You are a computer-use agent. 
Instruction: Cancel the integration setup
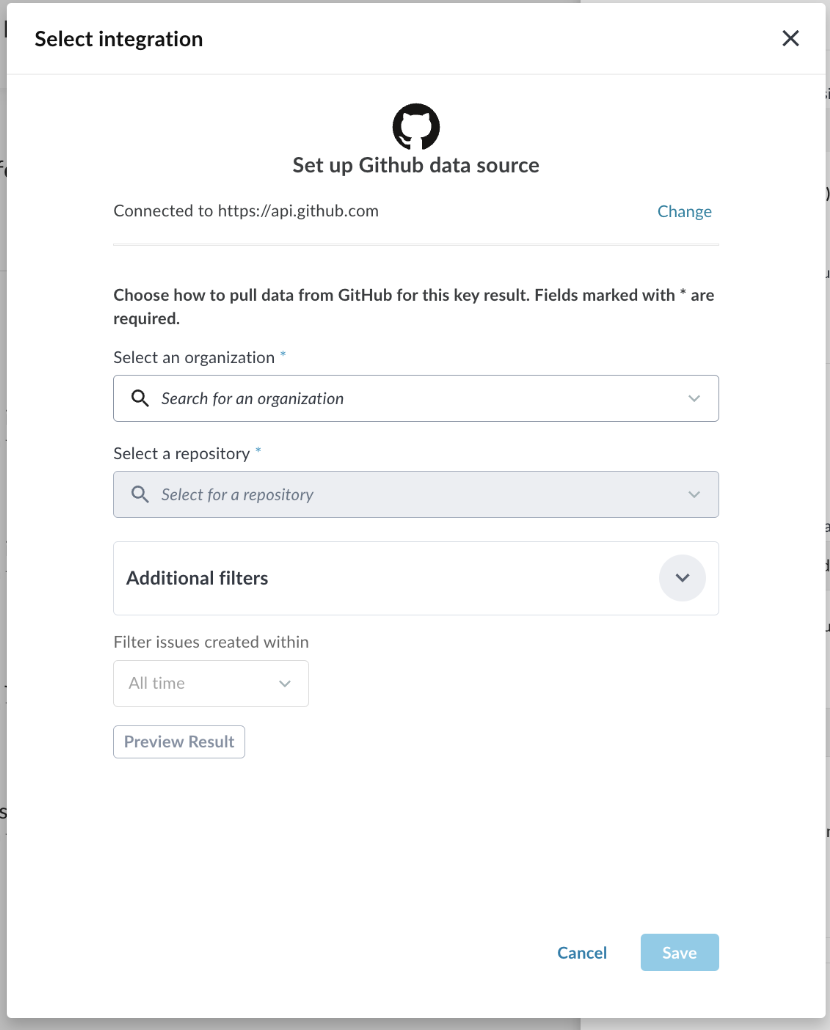click(x=582, y=952)
